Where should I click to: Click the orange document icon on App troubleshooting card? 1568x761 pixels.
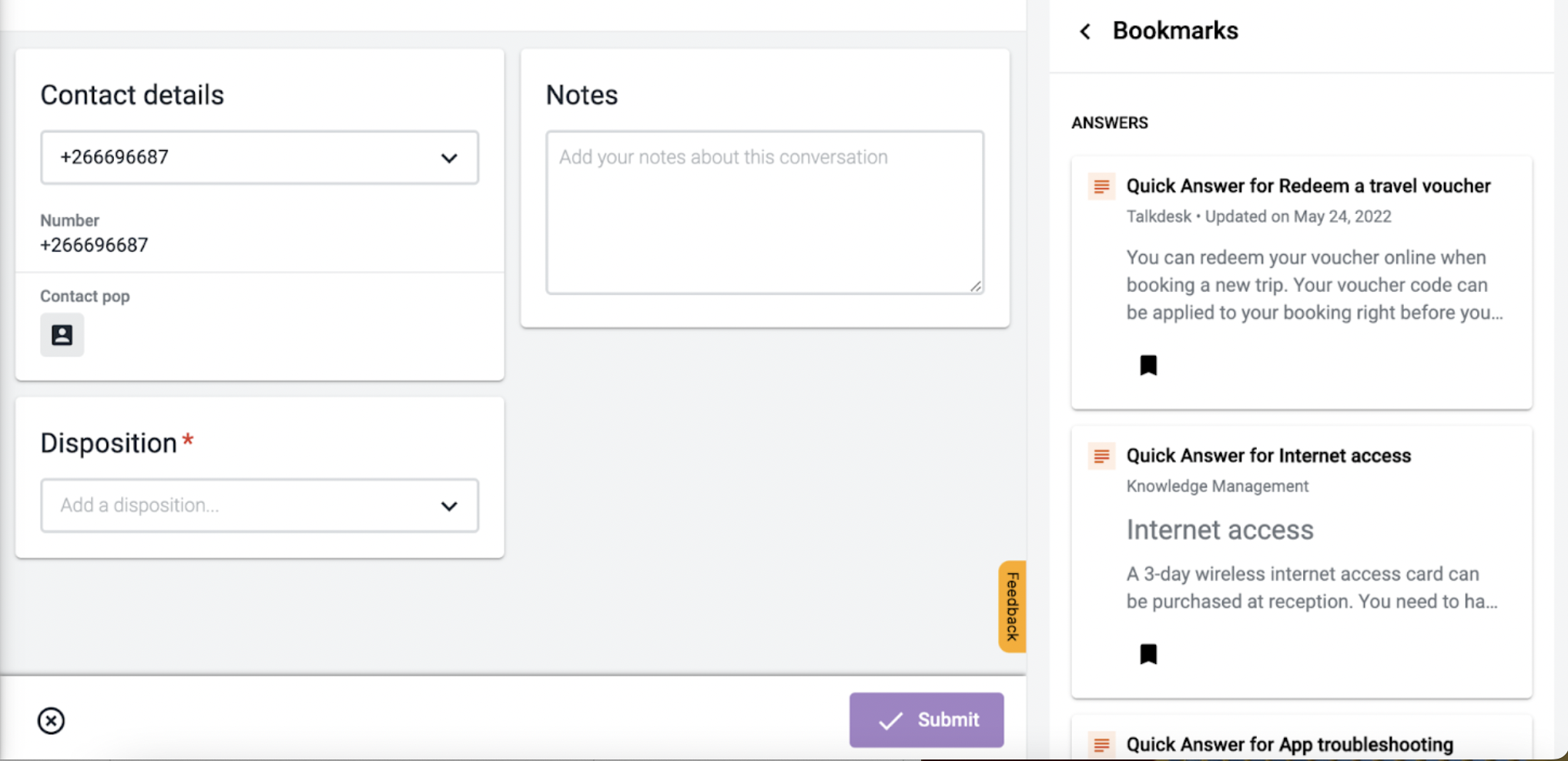pyautogui.click(x=1101, y=744)
